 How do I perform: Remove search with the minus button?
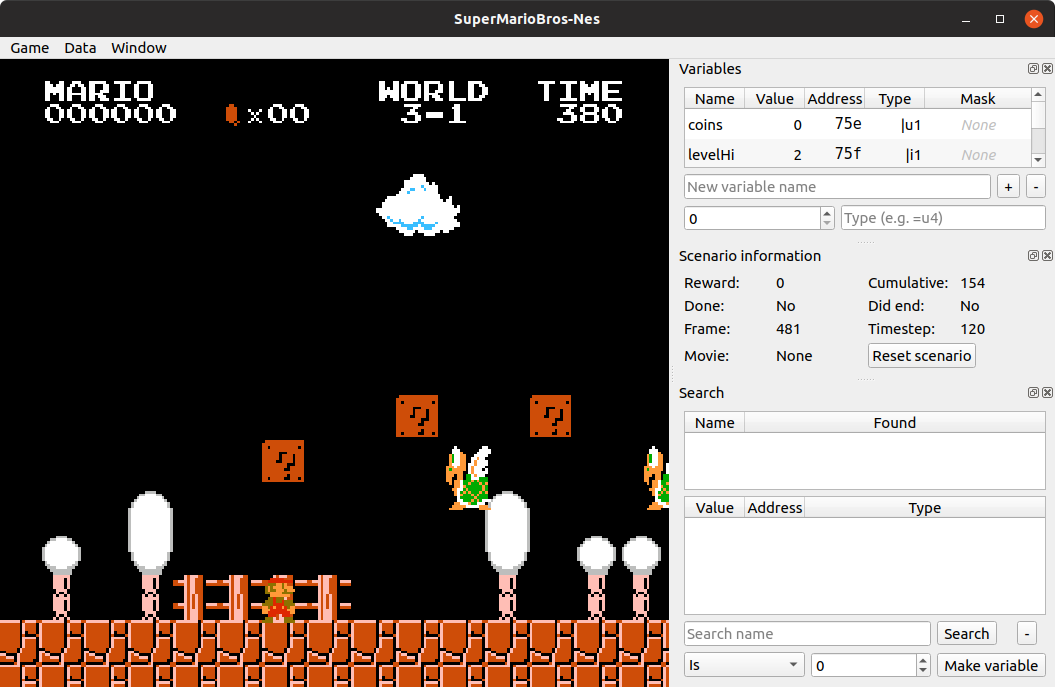[x=1027, y=634]
